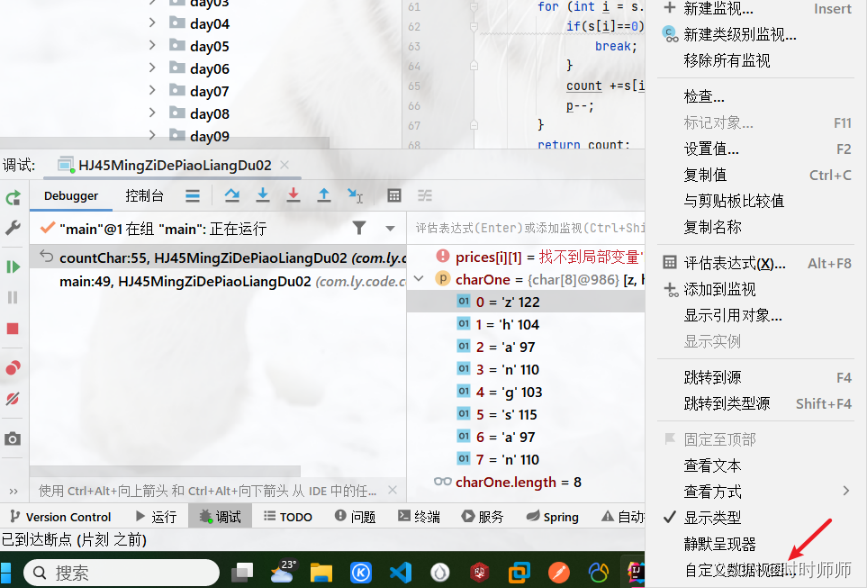Choose 添加到监视 menu entry
The height and width of the screenshot is (588, 867).
pyautogui.click(x=756, y=289)
